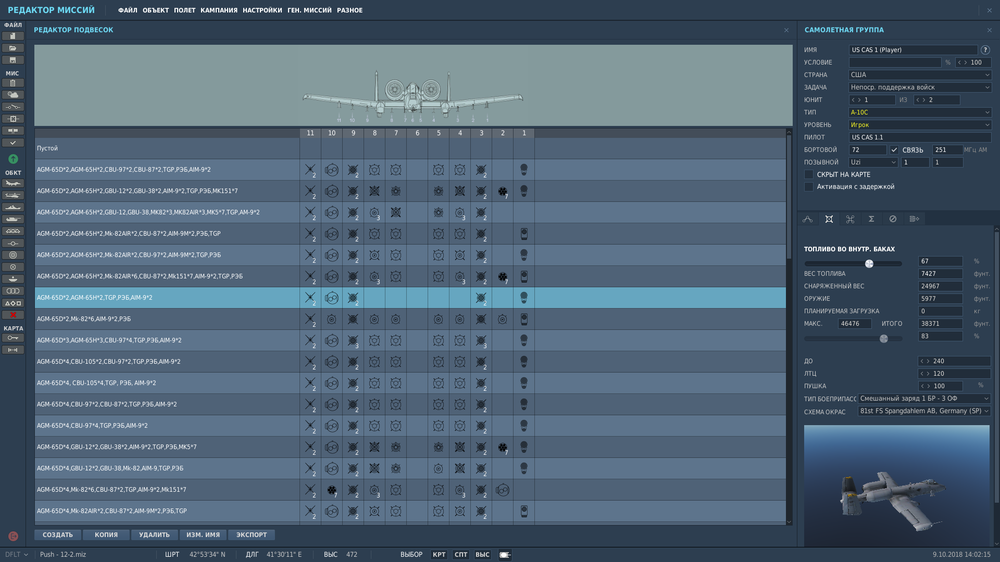Image resolution: width=1000 pixels, height=562 pixels.
Task: Toggle the small switch icon after ВЫС in status bar
Action: click(504, 555)
